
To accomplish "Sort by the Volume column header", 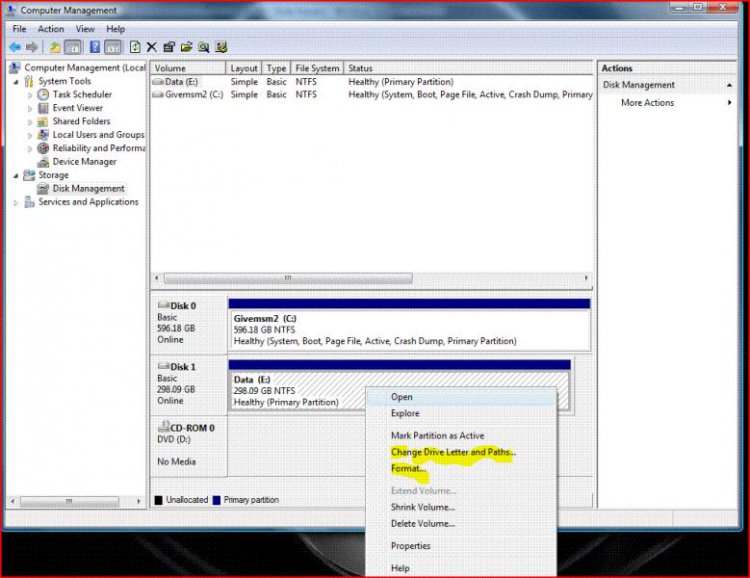I will pyautogui.click(x=188, y=68).
